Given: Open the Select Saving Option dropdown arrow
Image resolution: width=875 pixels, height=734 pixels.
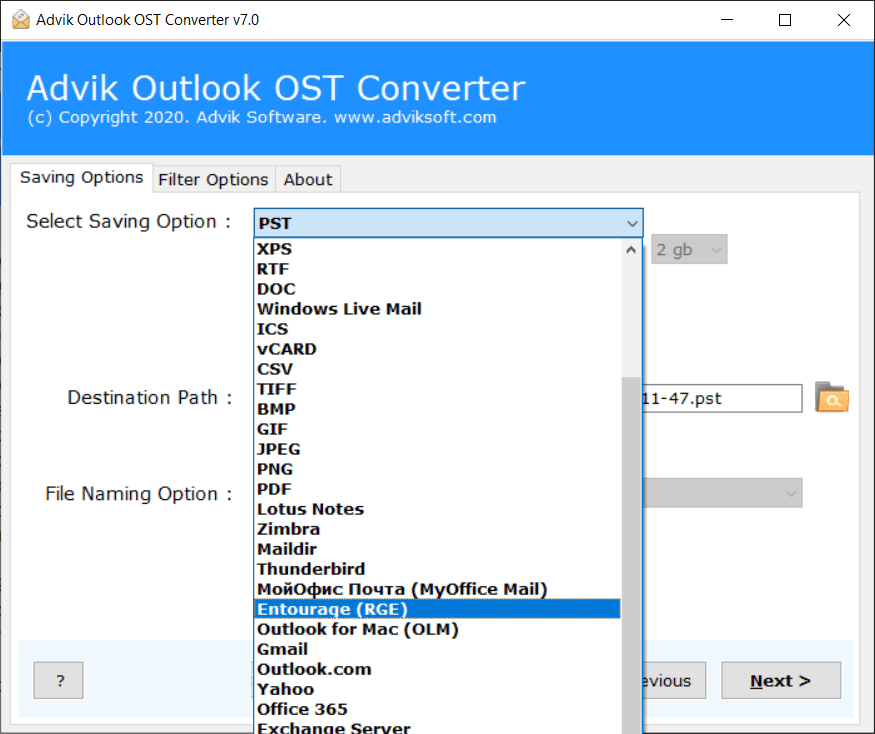Looking at the screenshot, I should pyautogui.click(x=632, y=223).
